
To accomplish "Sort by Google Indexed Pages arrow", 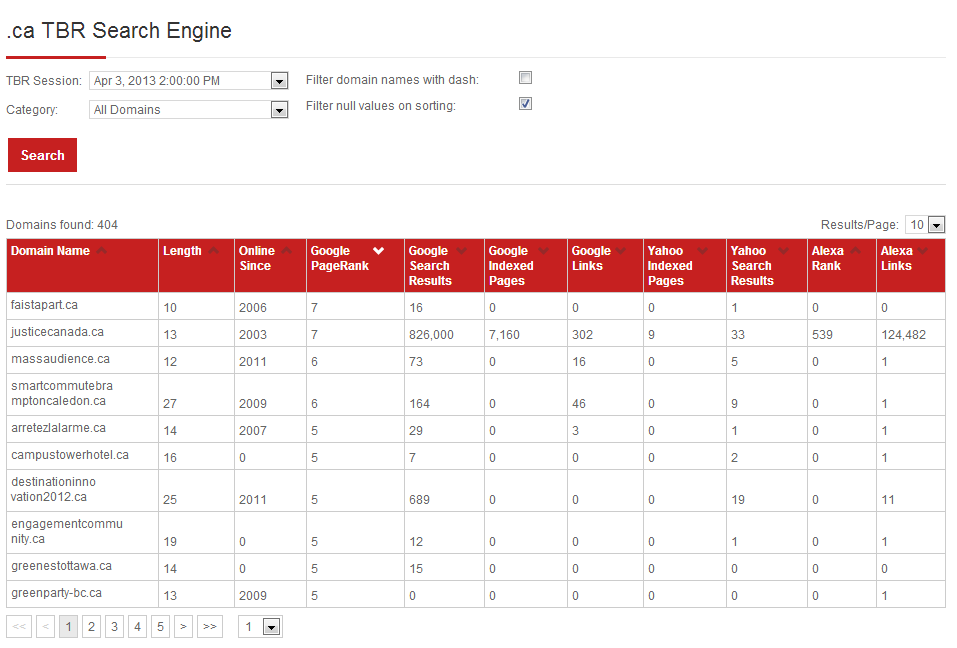I will point(543,251).
